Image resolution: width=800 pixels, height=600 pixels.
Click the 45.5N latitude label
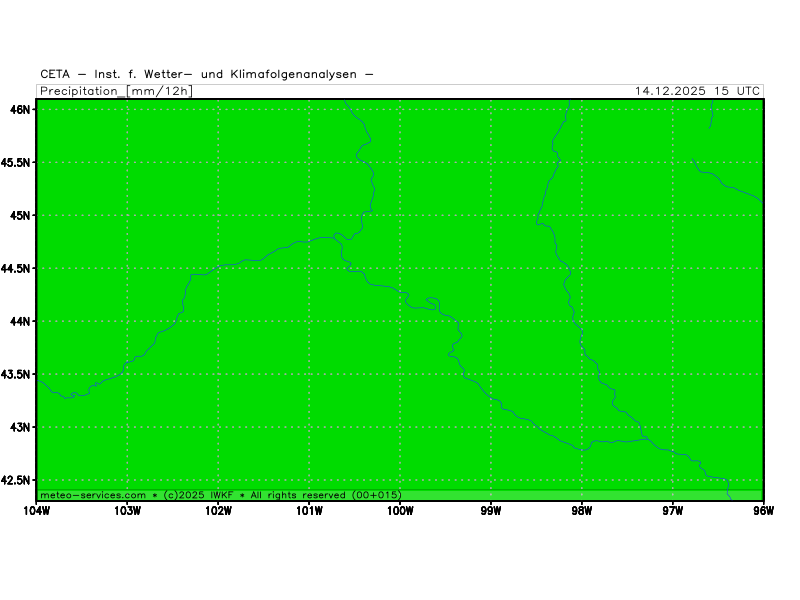(15, 162)
